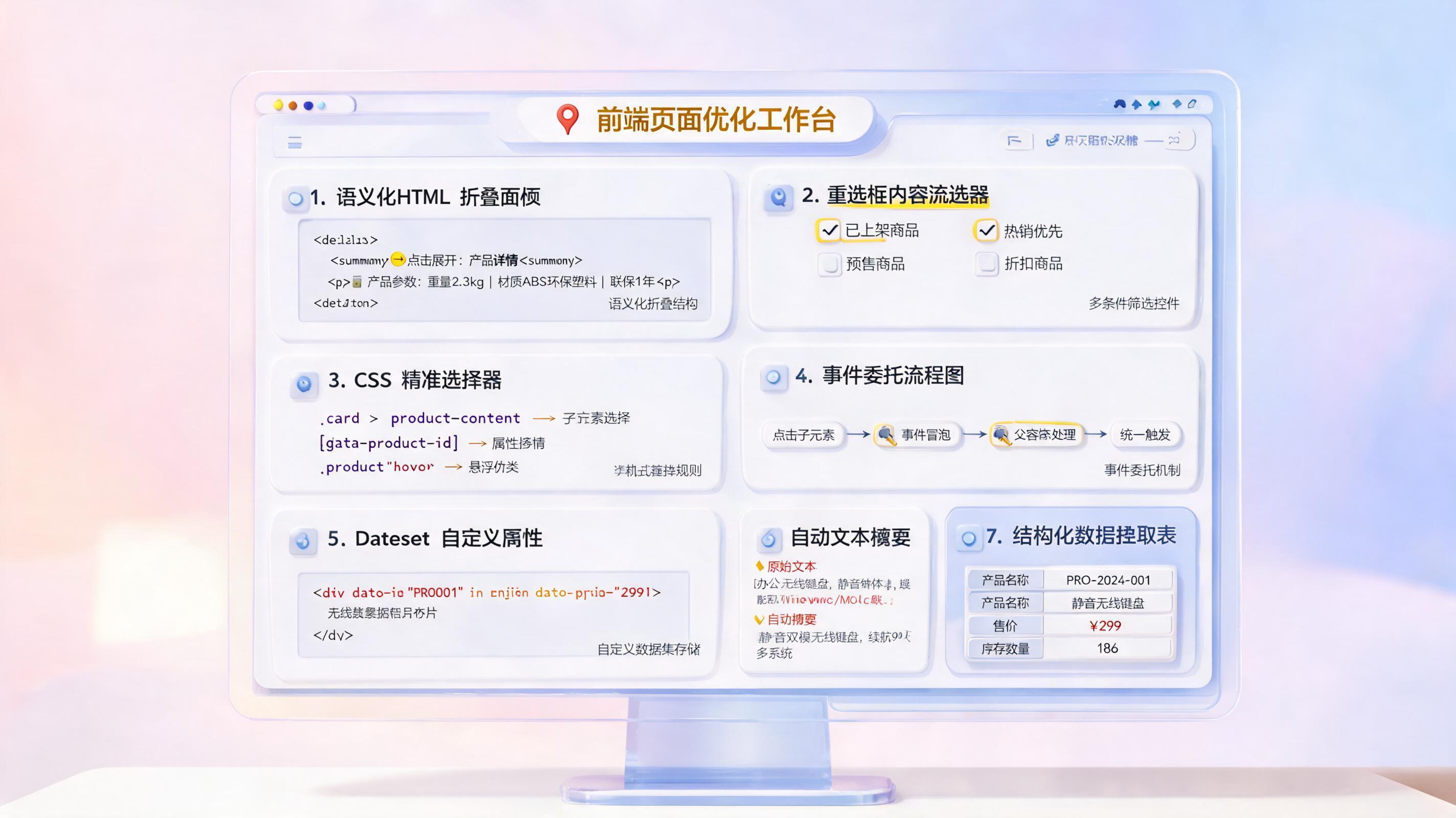
Task: Click the icon next to 重选框内容流选器
Action: (x=778, y=197)
